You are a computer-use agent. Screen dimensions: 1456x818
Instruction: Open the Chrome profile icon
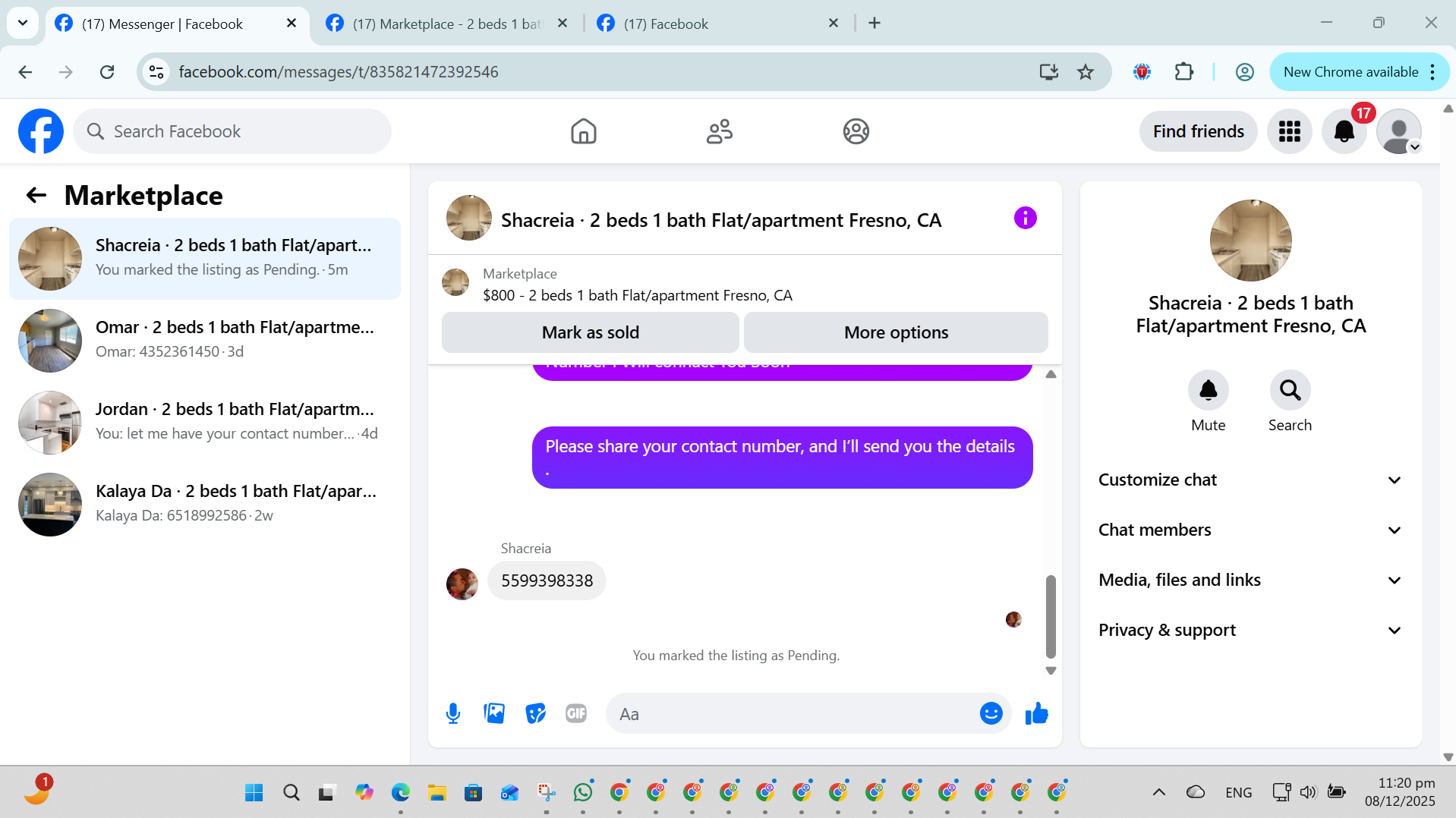click(x=1244, y=72)
